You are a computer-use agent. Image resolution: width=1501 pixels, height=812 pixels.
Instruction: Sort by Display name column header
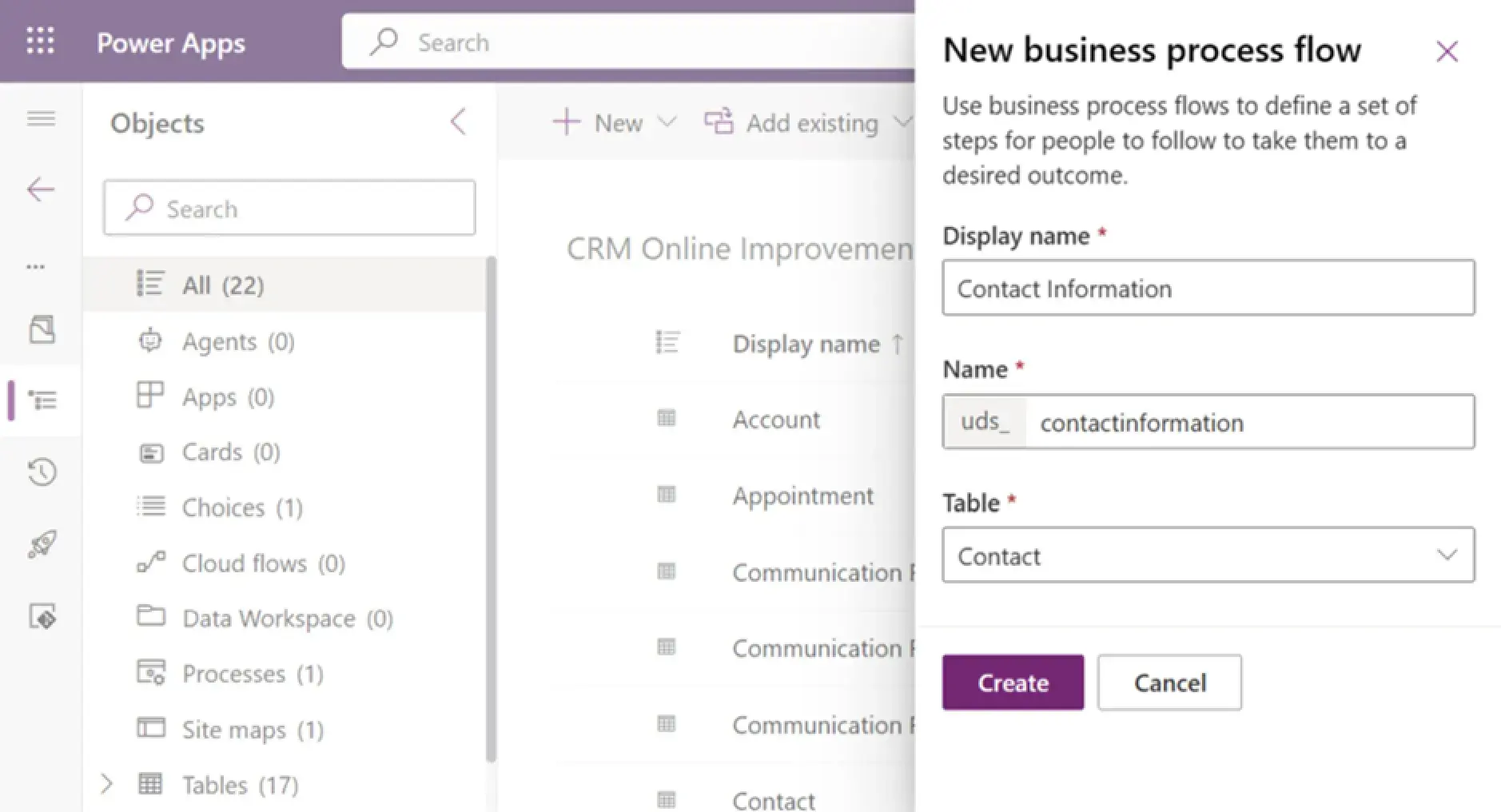(x=818, y=344)
